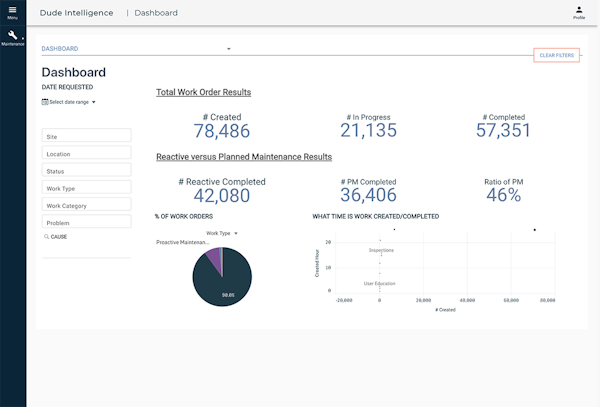600x407 pixels.
Task: Open the Select date range dropdown
Action: pyautogui.click(x=71, y=102)
